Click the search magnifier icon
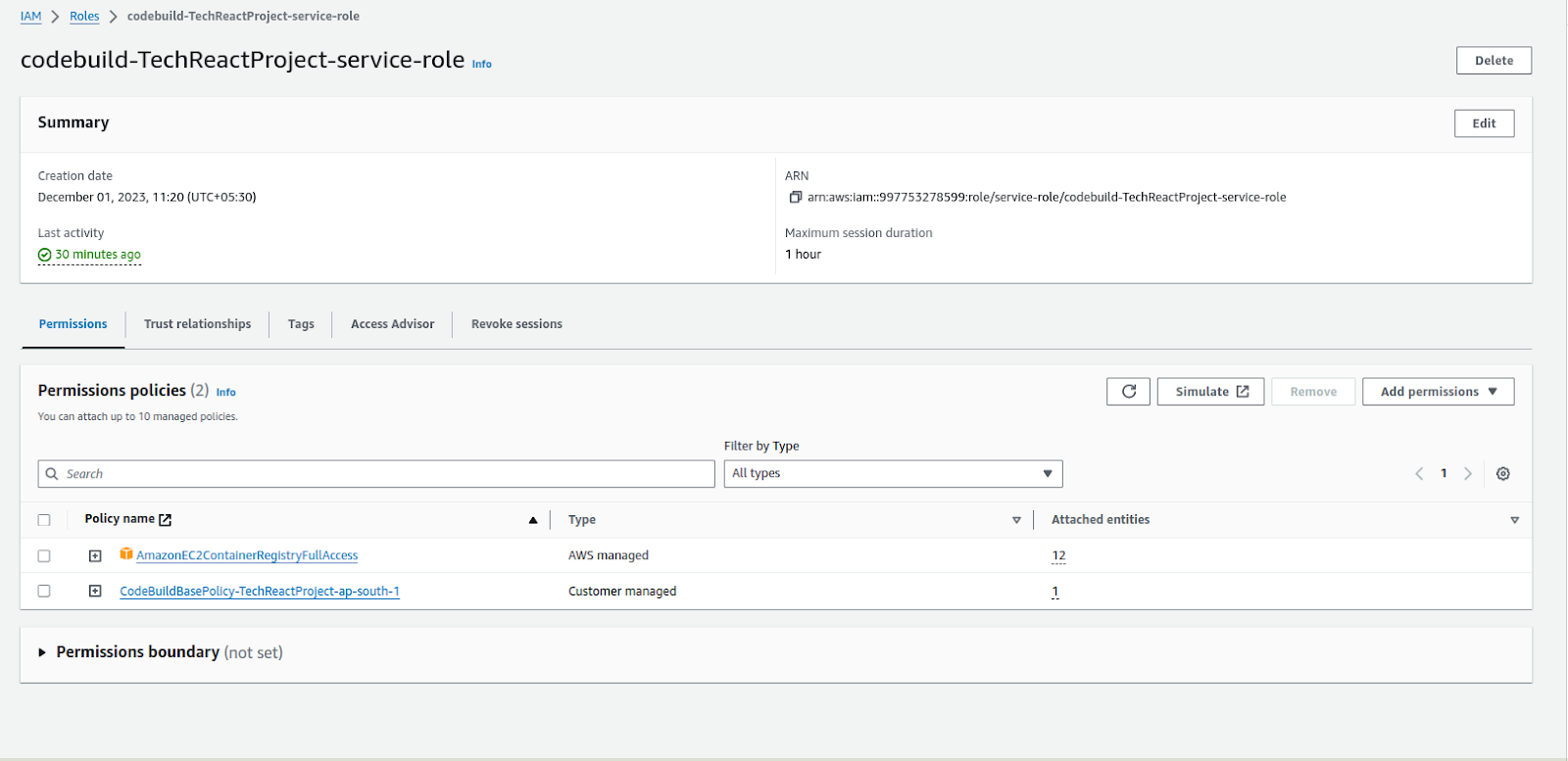This screenshot has height=761, width=1568. click(x=52, y=474)
